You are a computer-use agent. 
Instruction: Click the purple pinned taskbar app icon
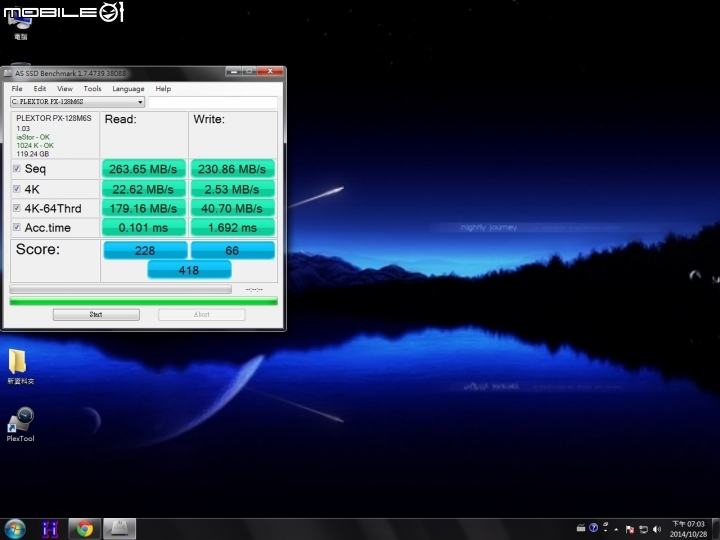(50, 528)
